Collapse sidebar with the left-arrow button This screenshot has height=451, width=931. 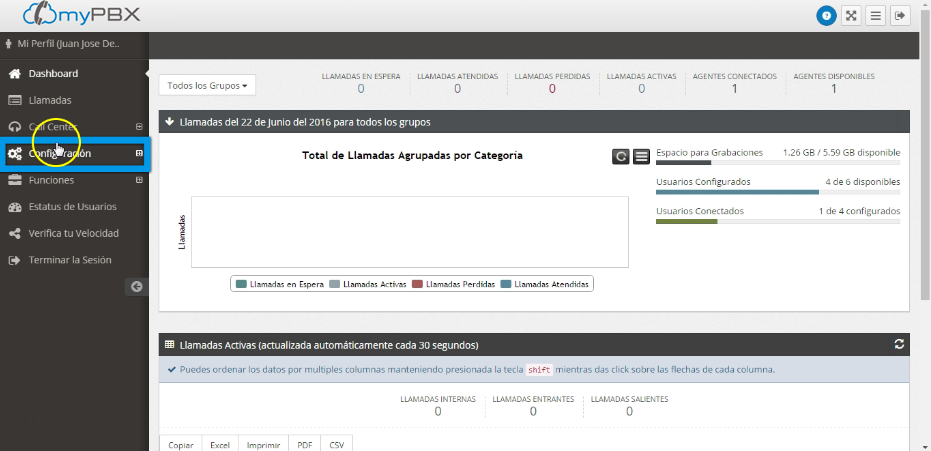(x=137, y=286)
